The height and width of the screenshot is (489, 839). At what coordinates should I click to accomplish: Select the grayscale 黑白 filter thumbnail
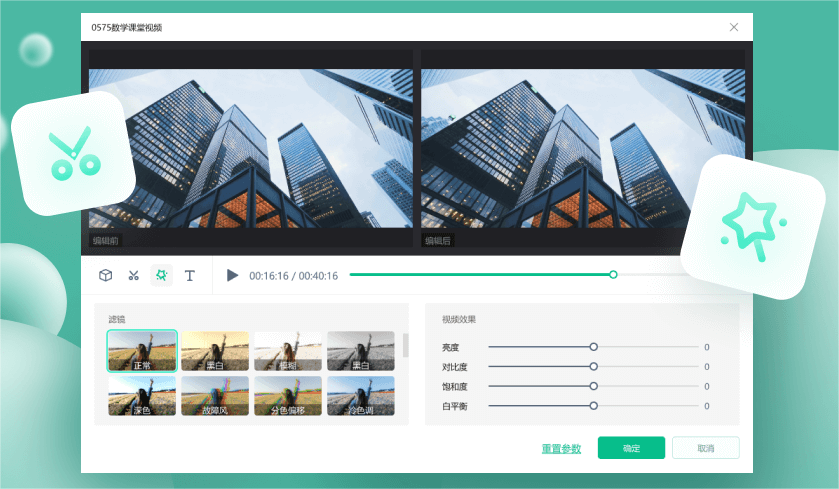click(x=361, y=351)
